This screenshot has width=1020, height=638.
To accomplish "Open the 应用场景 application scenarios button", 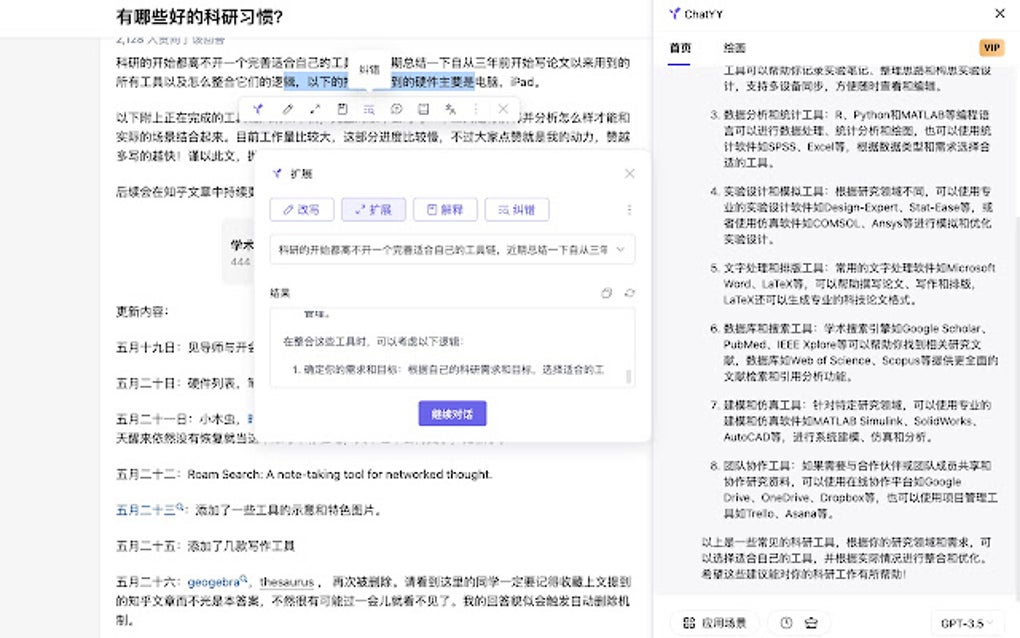I will coord(714,623).
